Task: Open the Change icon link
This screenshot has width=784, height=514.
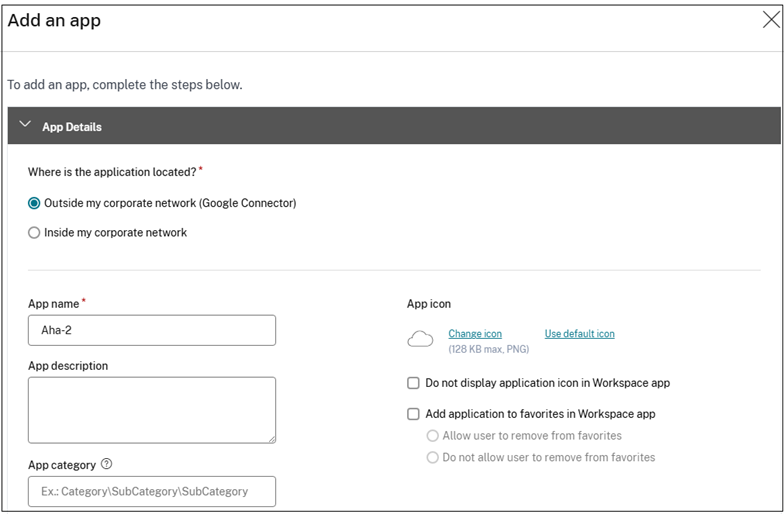Action: tap(475, 334)
